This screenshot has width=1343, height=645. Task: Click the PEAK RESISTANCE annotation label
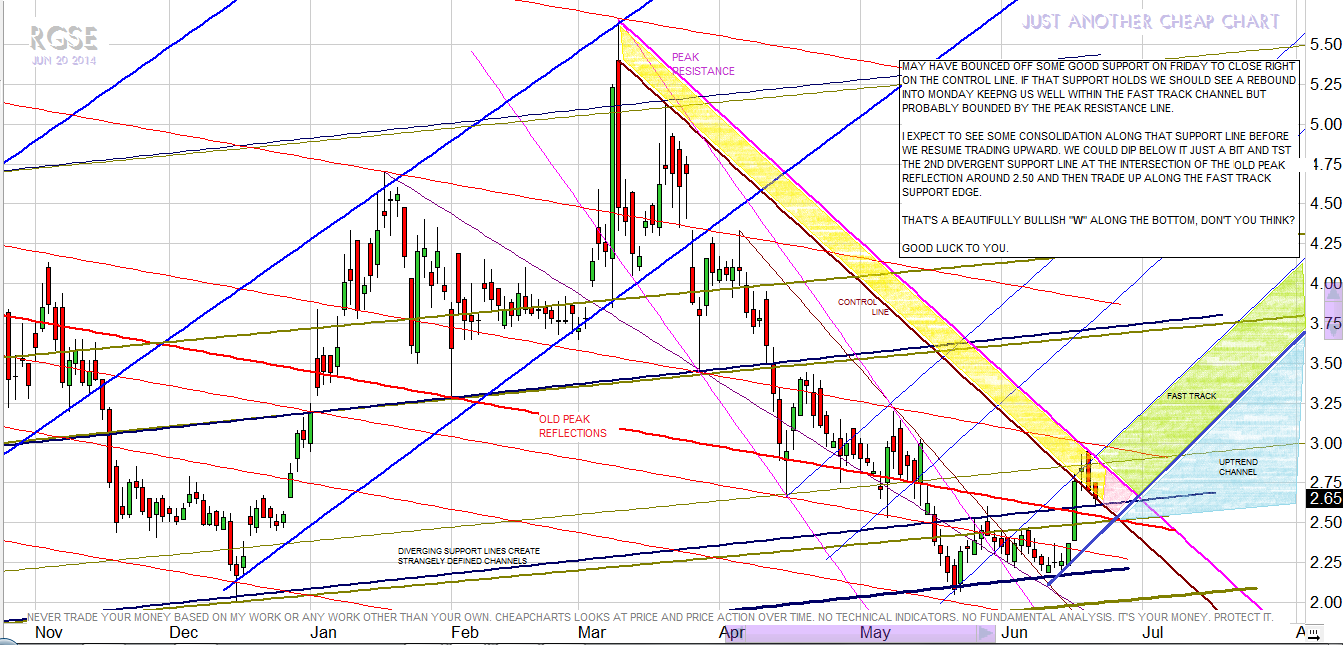pyautogui.click(x=702, y=64)
